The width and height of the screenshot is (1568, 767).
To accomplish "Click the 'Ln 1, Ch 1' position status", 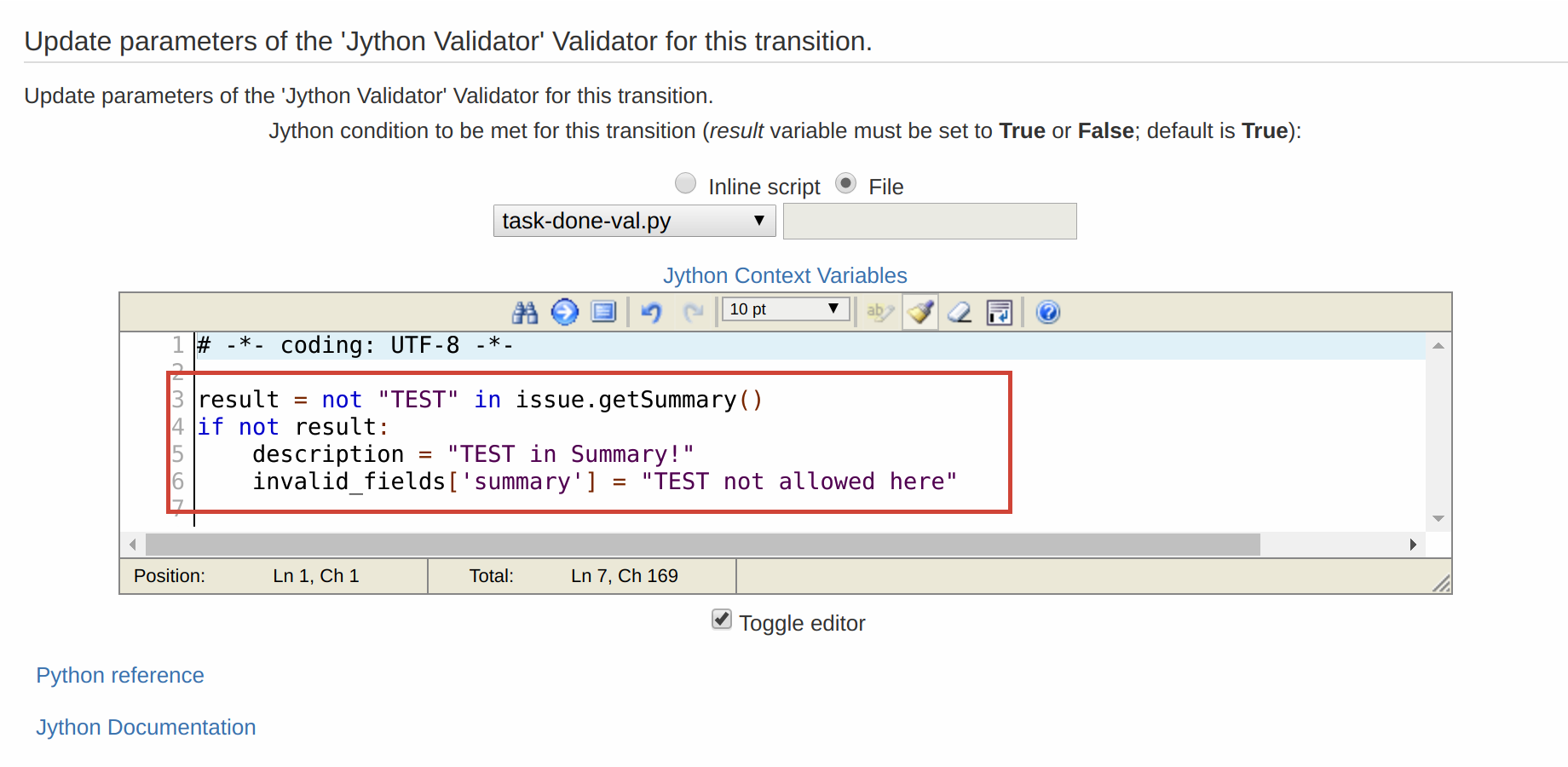I will 316,576.
